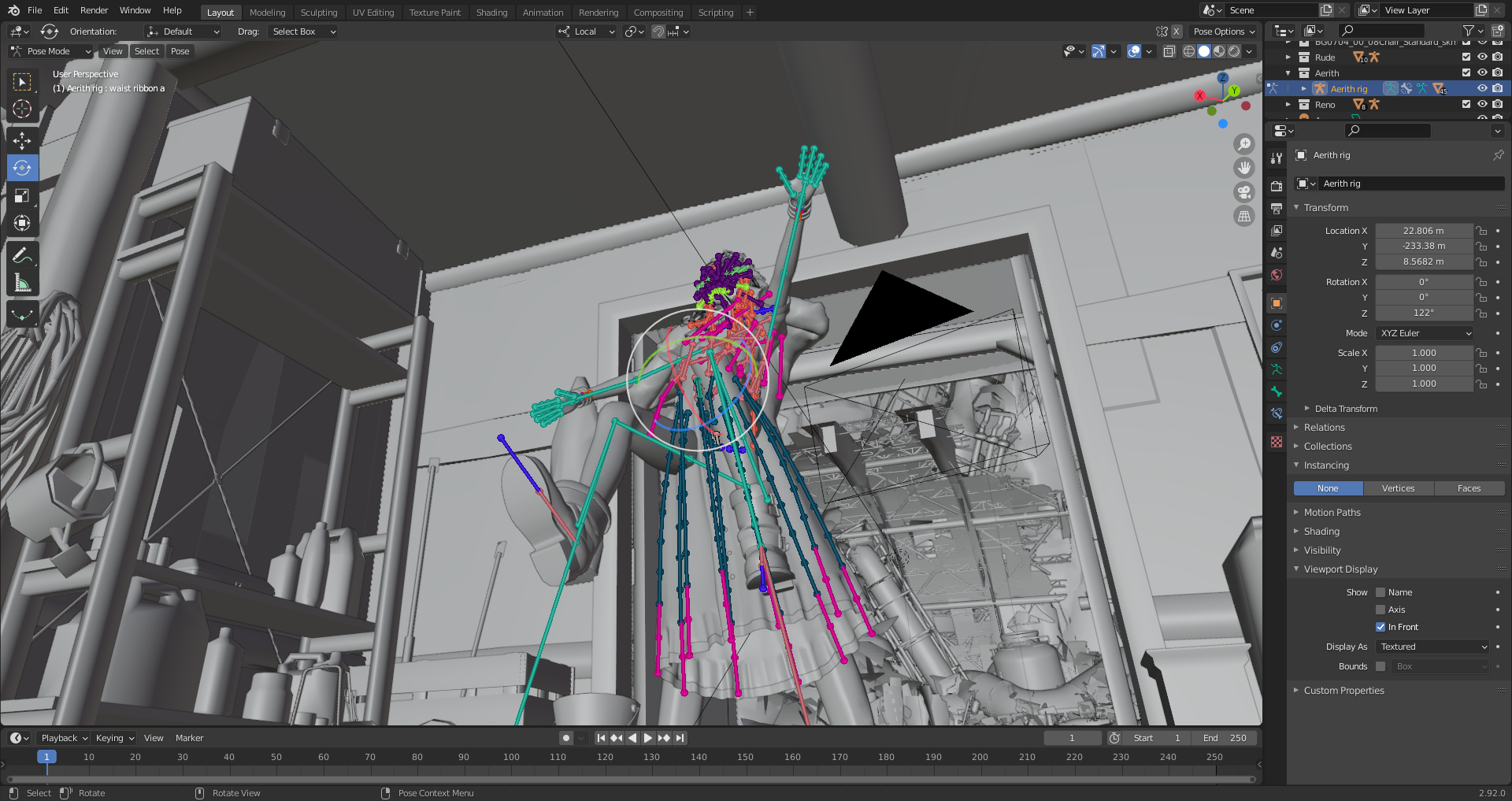Open the File menu
This screenshot has width=1512, height=801.
(35, 10)
